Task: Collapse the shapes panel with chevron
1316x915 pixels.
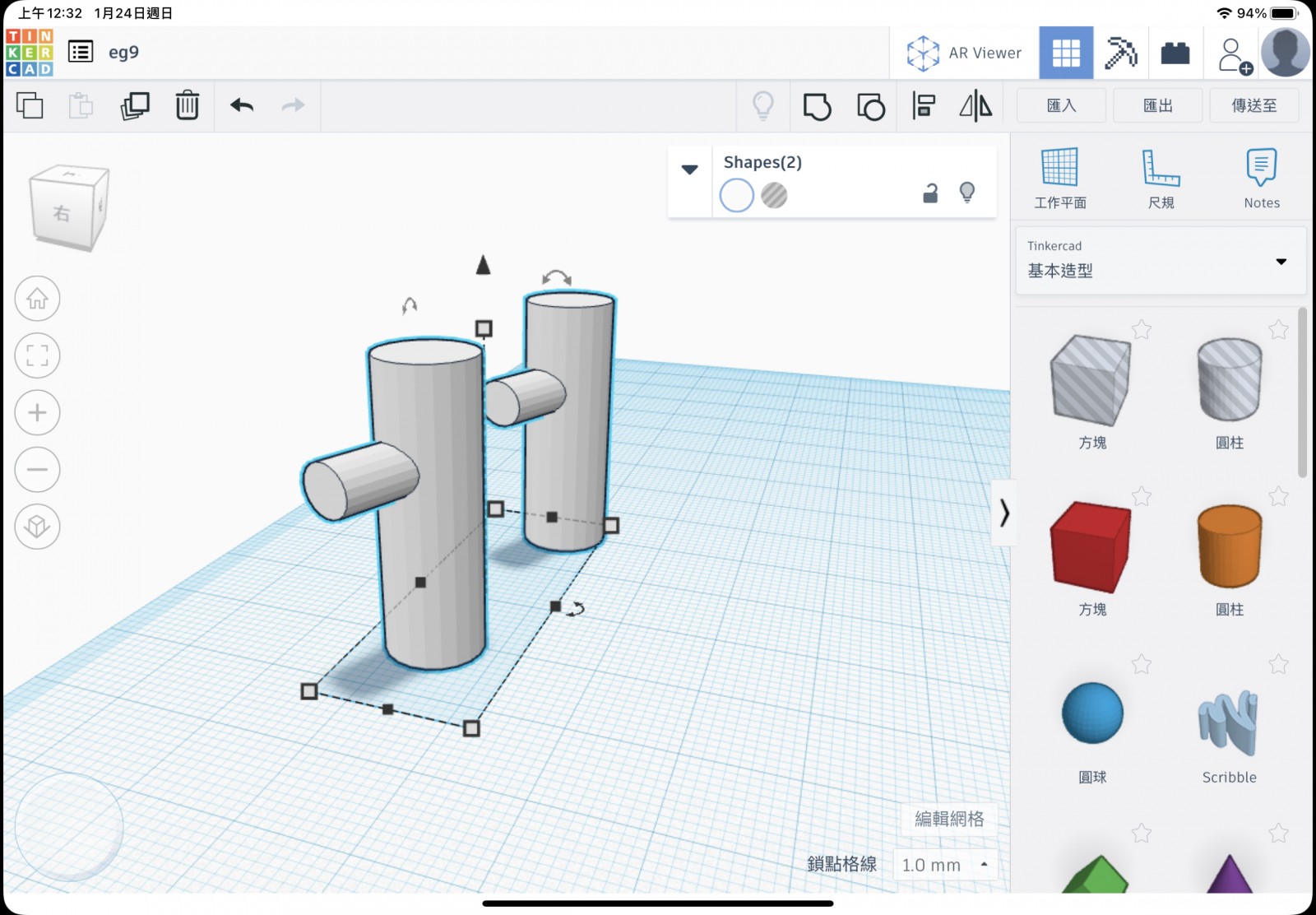Action: click(x=1004, y=513)
